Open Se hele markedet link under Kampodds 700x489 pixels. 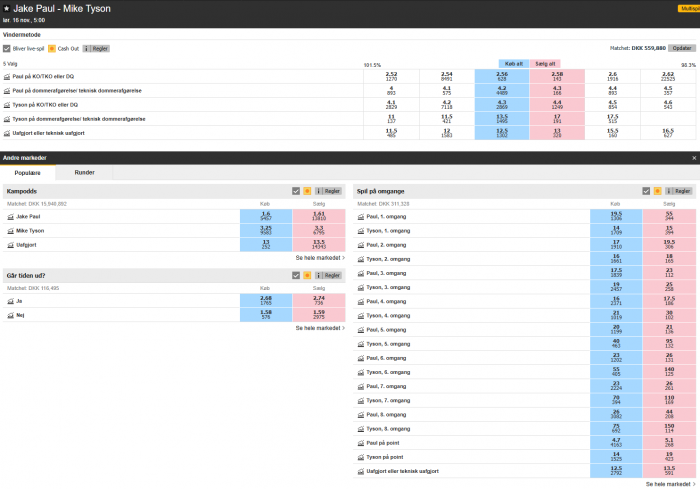[x=320, y=258]
